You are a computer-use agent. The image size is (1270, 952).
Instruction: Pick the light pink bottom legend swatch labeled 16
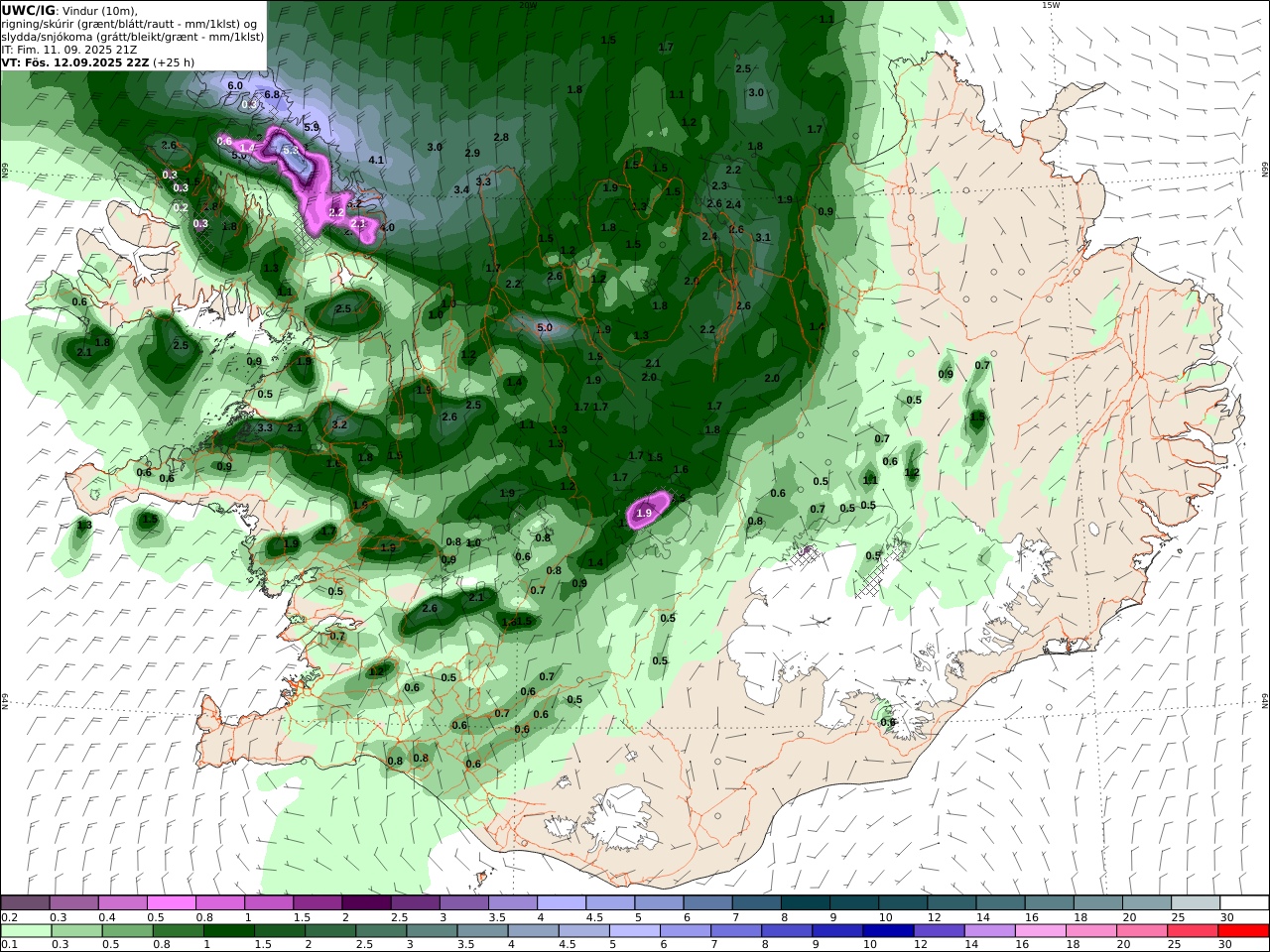point(1042,931)
